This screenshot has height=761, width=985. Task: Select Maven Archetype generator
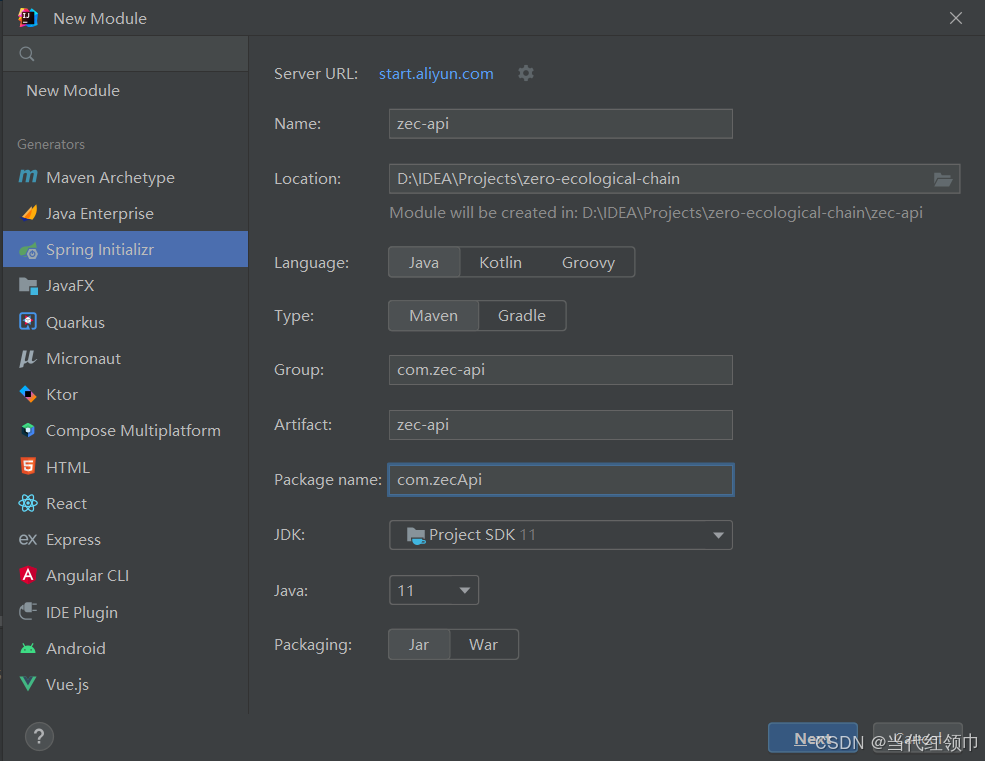[x=126, y=177]
